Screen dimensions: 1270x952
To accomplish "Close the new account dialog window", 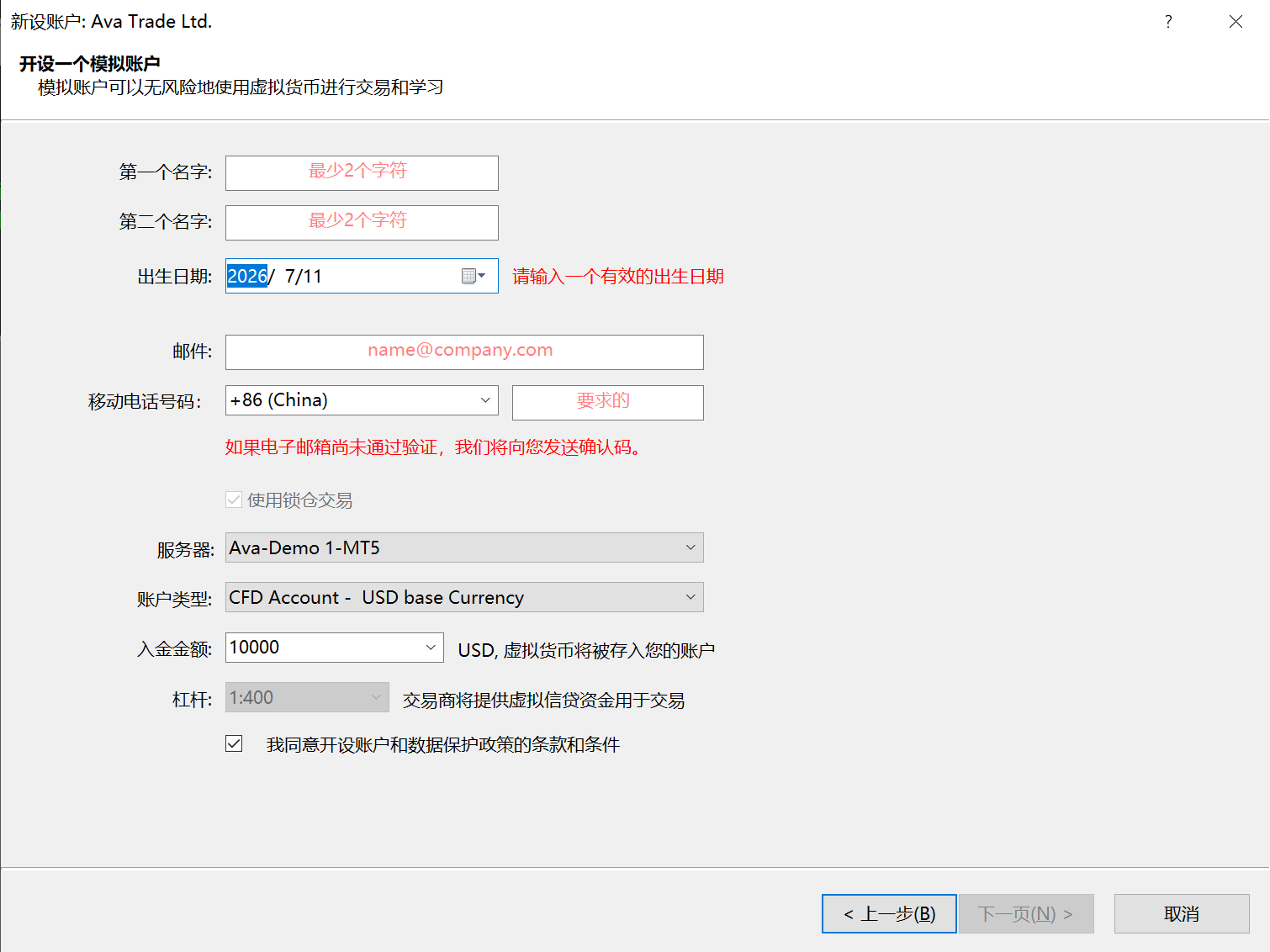I will coord(1236,22).
